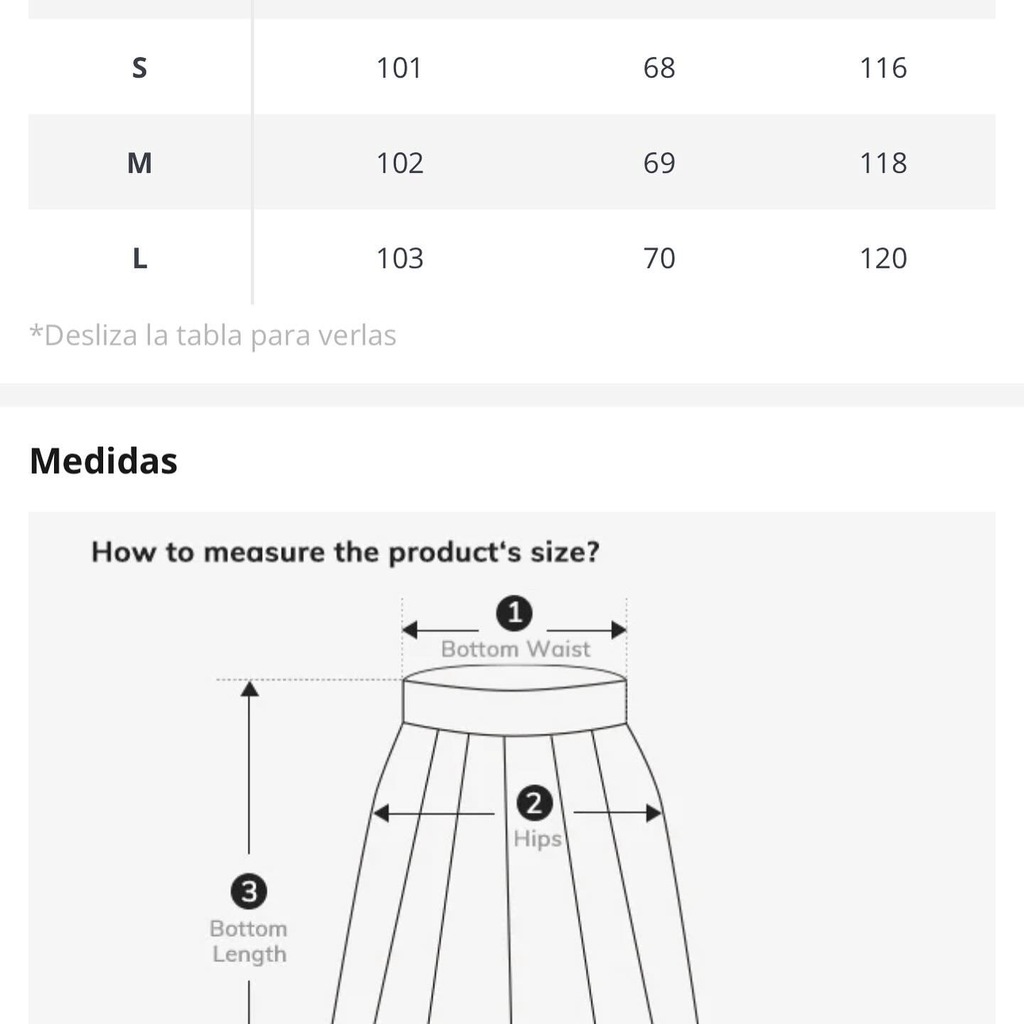Click the value 118 in the M row

(x=883, y=163)
